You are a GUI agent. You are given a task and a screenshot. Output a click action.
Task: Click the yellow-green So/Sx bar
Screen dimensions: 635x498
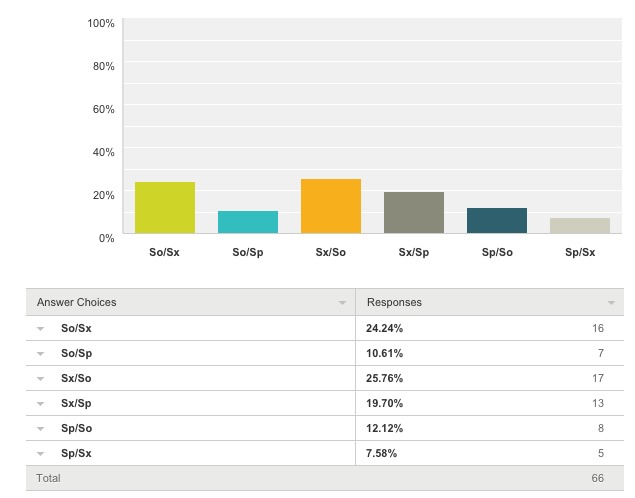click(165, 208)
